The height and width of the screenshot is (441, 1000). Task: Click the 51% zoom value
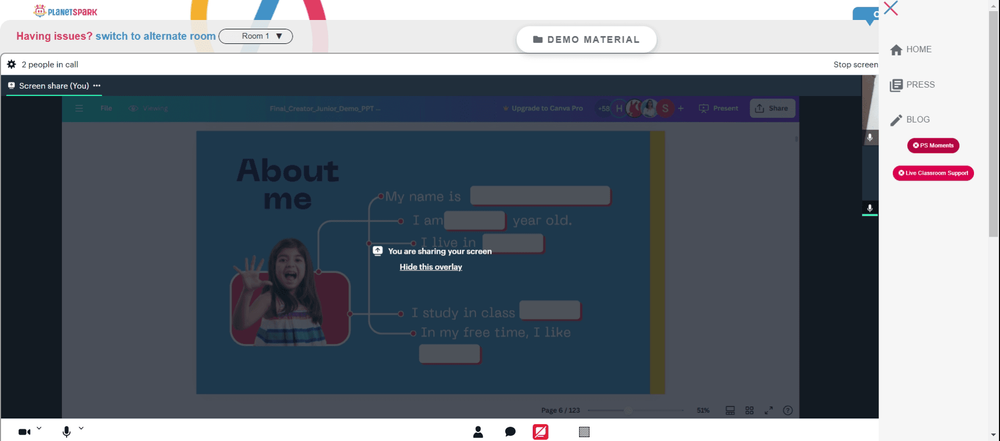(x=703, y=410)
